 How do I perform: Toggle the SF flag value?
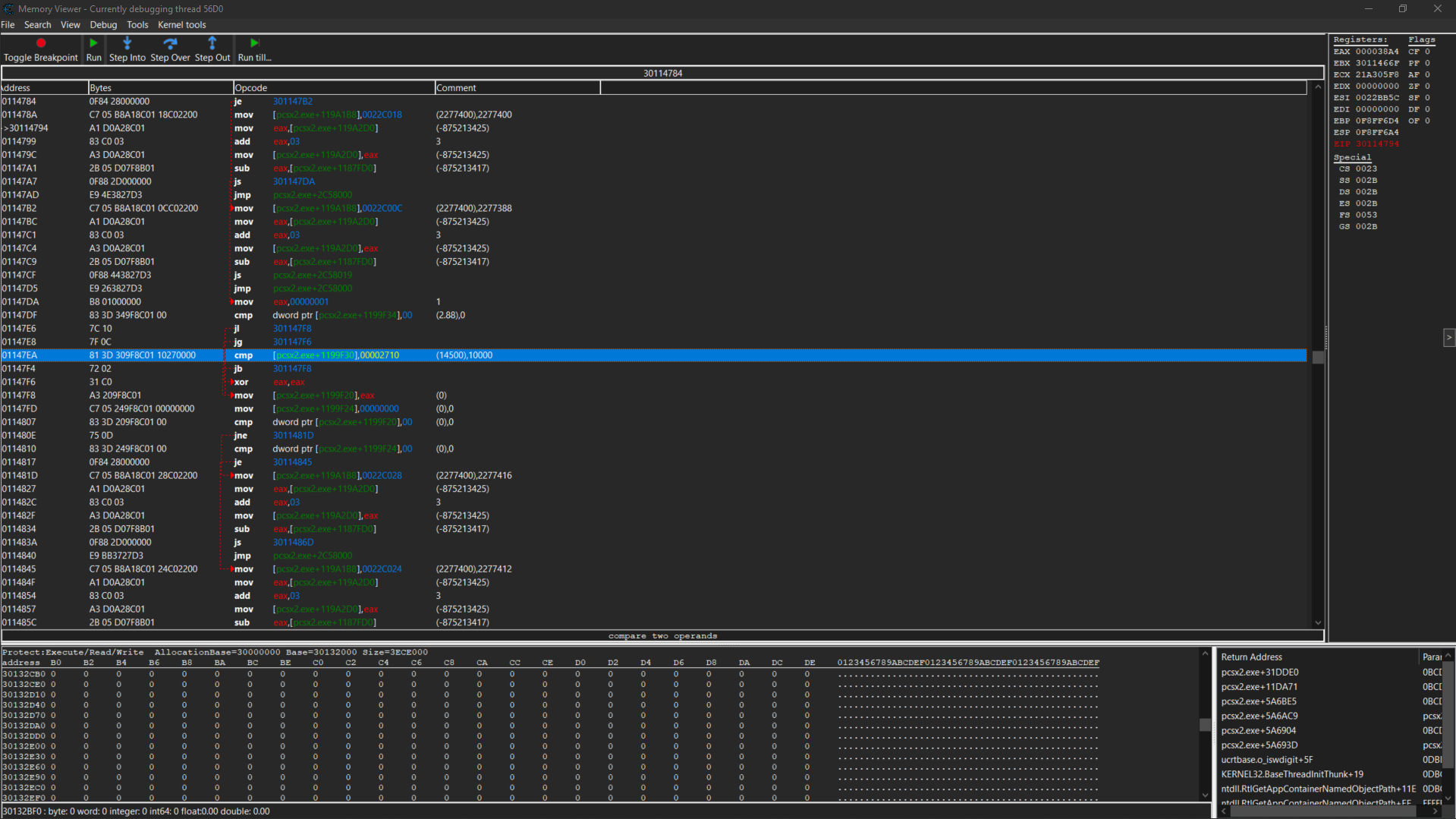[1426, 97]
